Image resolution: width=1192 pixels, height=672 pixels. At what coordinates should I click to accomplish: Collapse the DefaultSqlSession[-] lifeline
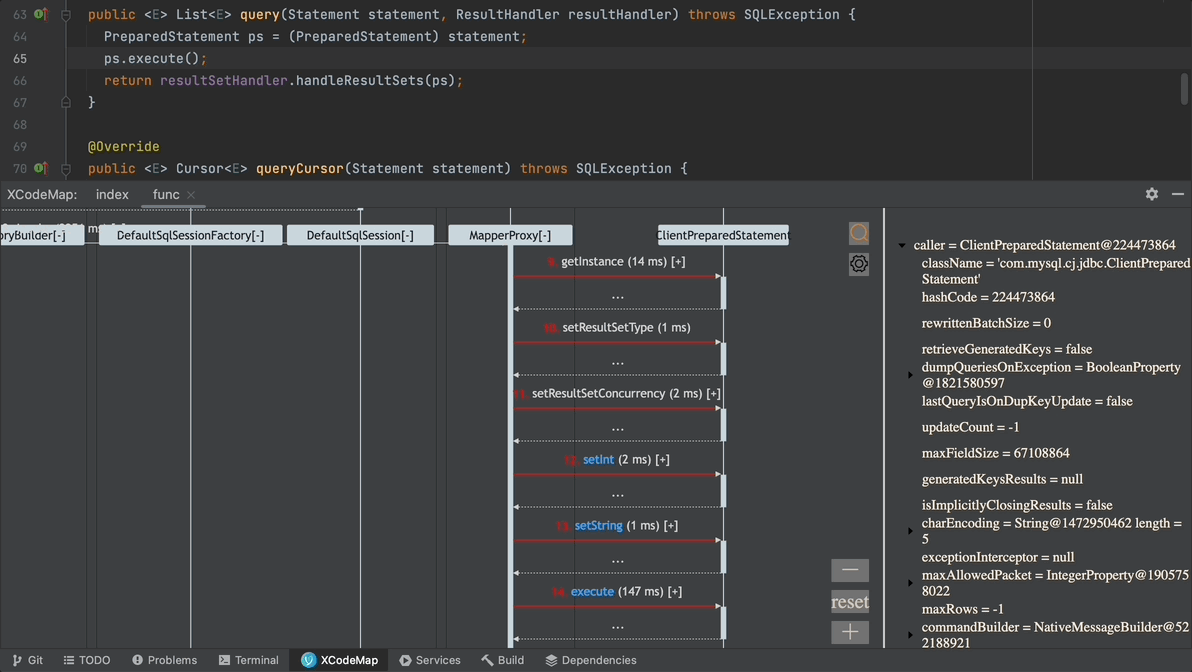[360, 235]
